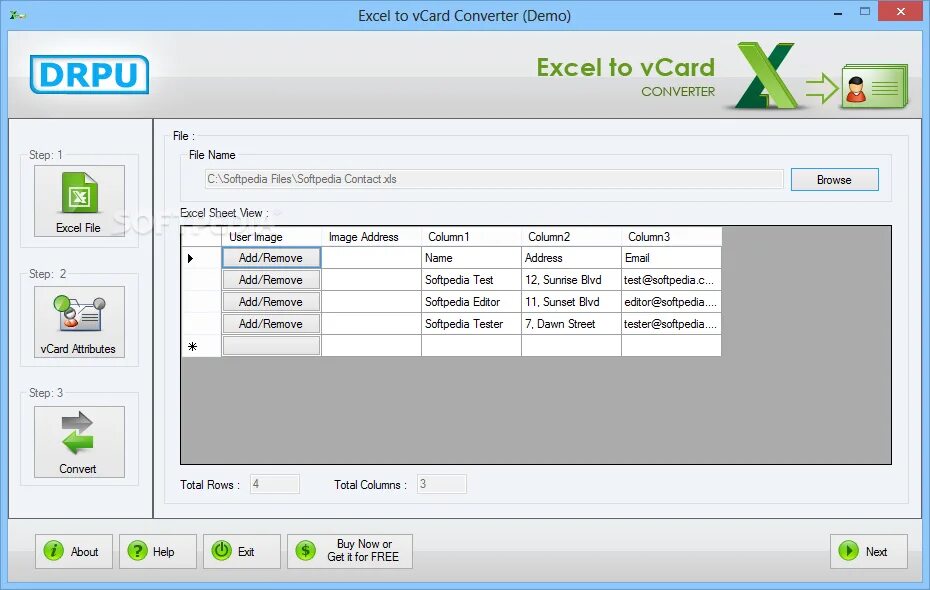Select the 'Address' cell
This screenshot has height=590, width=930.
click(x=571, y=258)
